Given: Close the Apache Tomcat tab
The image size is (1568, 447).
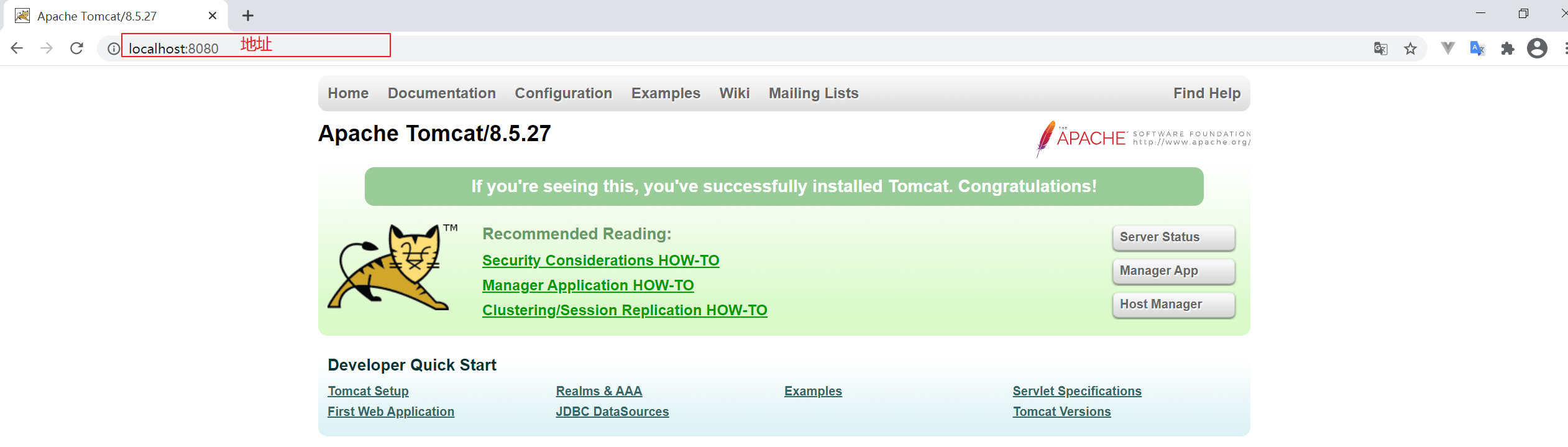Looking at the screenshot, I should [213, 16].
